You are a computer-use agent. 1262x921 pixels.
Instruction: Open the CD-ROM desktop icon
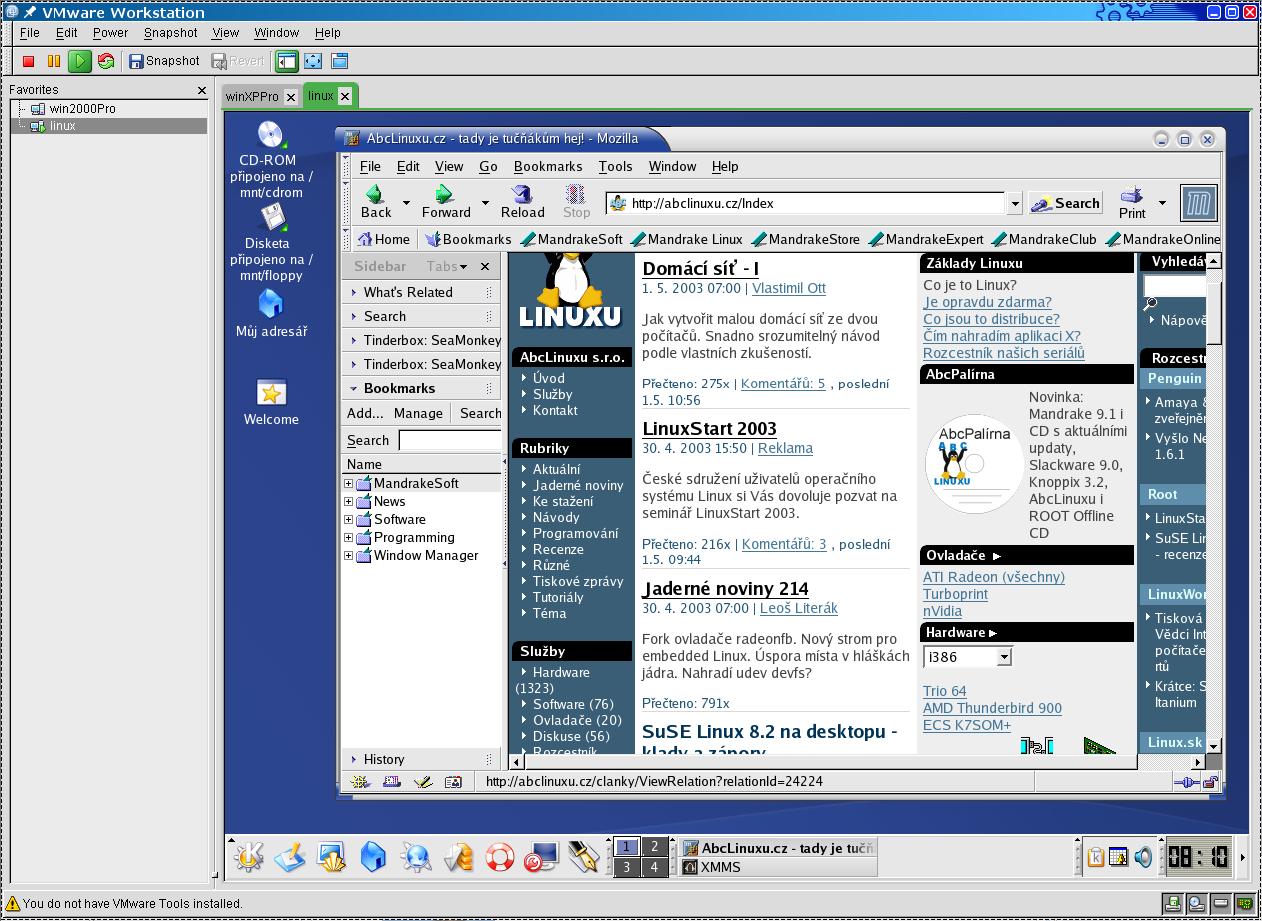(271, 159)
